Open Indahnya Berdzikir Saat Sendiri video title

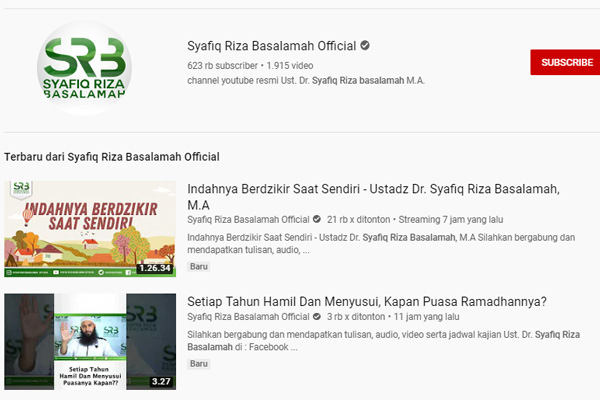tap(373, 197)
